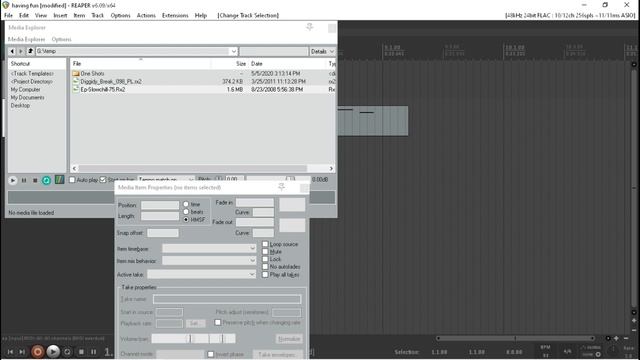Select the beats radio button
This screenshot has width=640, height=360.
click(186, 212)
